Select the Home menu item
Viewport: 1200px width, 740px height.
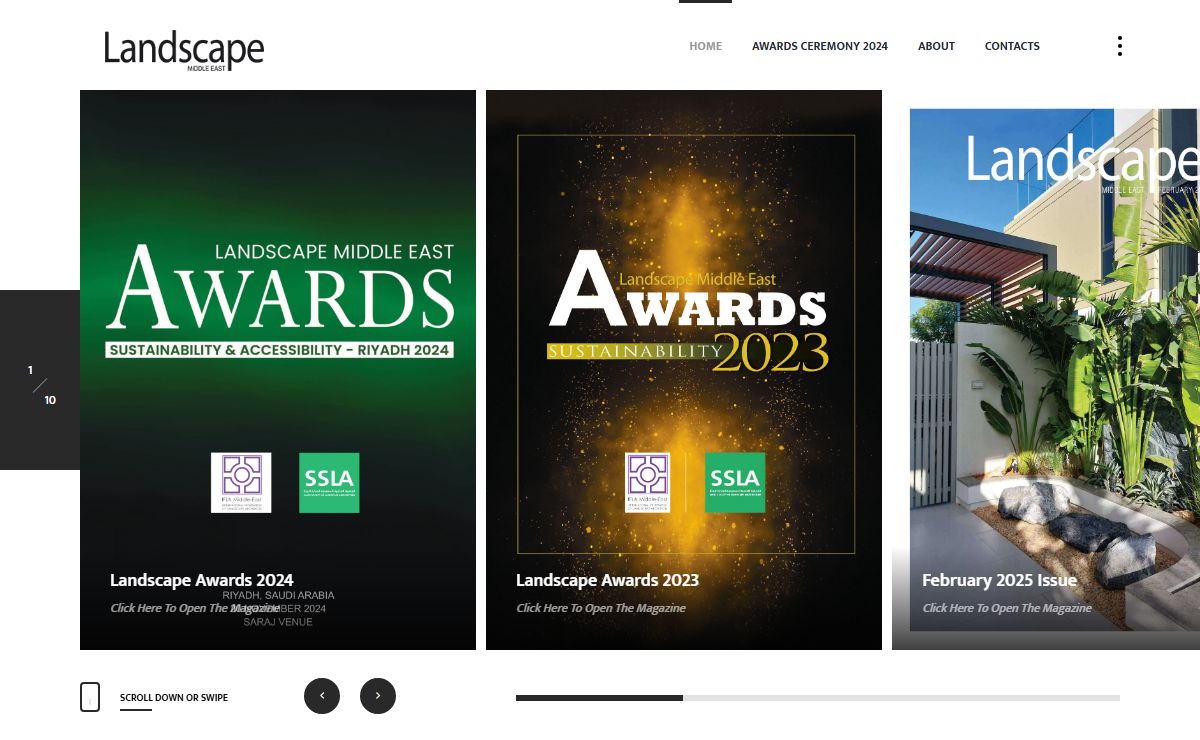click(x=705, y=46)
